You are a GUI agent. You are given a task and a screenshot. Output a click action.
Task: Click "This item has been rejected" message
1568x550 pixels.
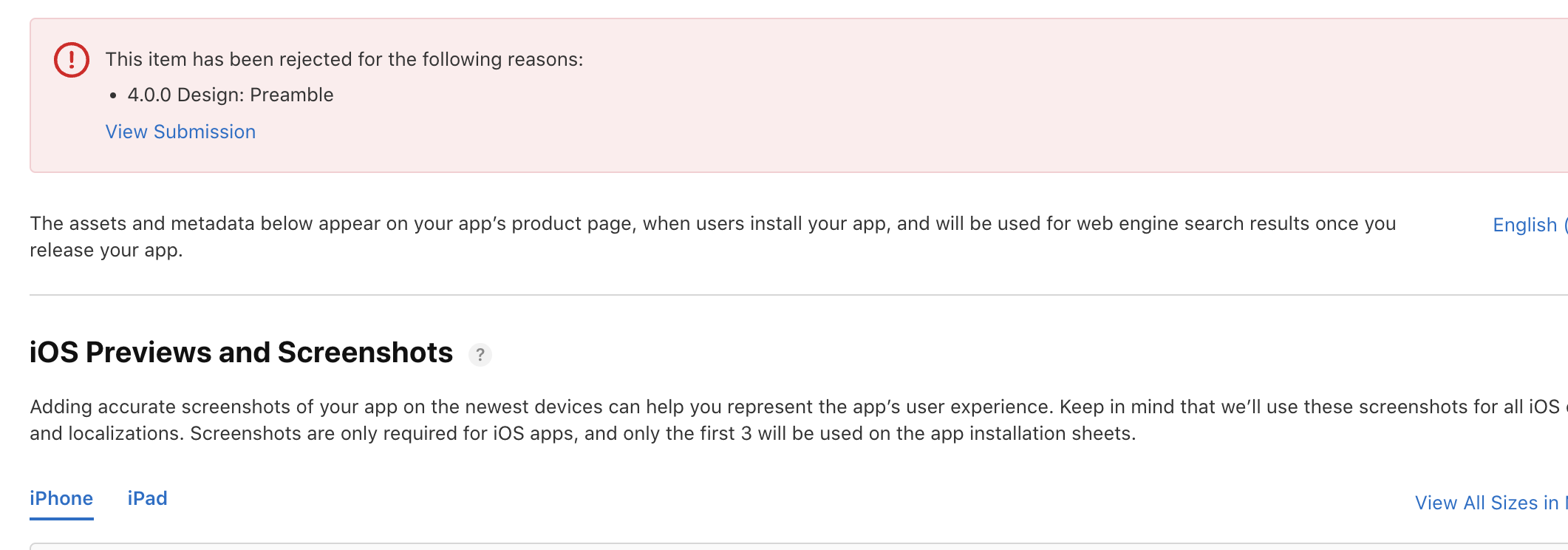[x=344, y=59]
